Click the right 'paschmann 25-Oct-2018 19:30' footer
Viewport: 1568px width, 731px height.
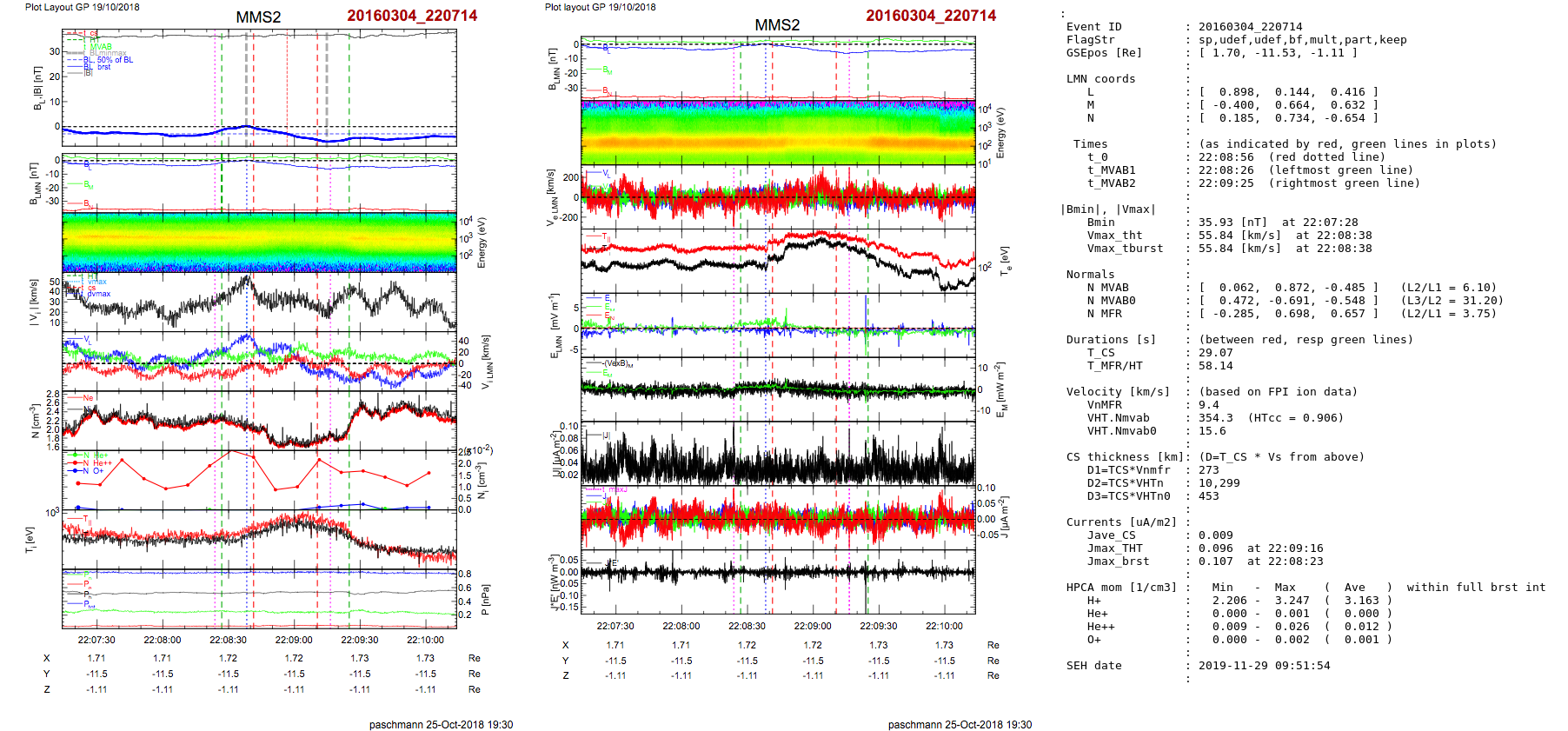[960, 724]
